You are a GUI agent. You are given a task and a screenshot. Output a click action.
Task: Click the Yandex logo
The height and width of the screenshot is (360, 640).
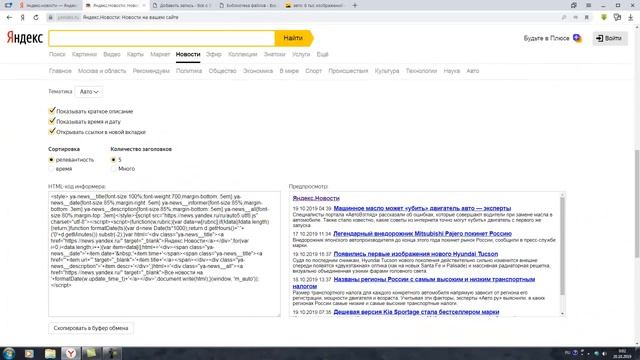click(24, 38)
